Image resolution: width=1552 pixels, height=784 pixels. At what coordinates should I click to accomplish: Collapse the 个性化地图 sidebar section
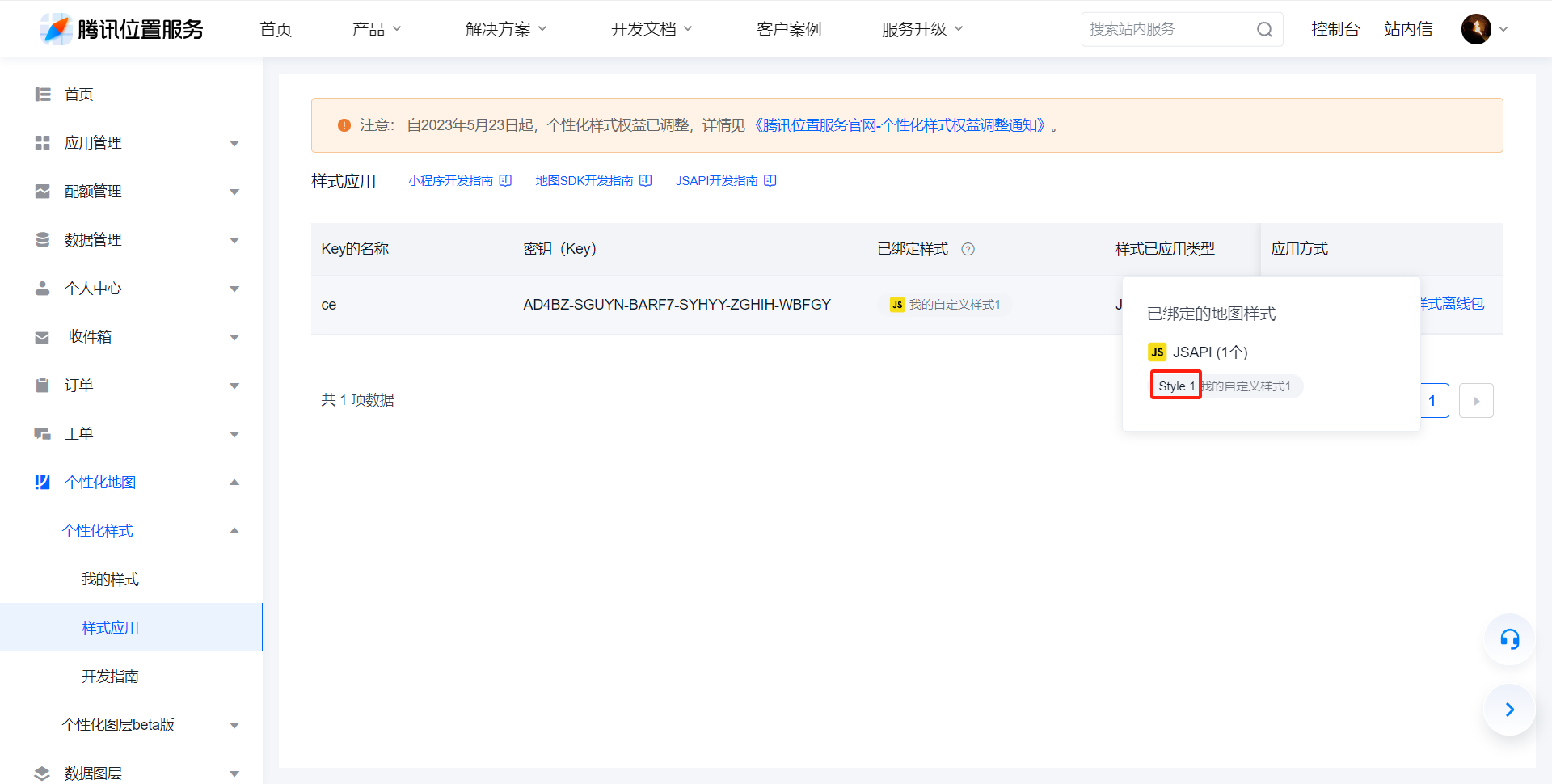point(234,483)
